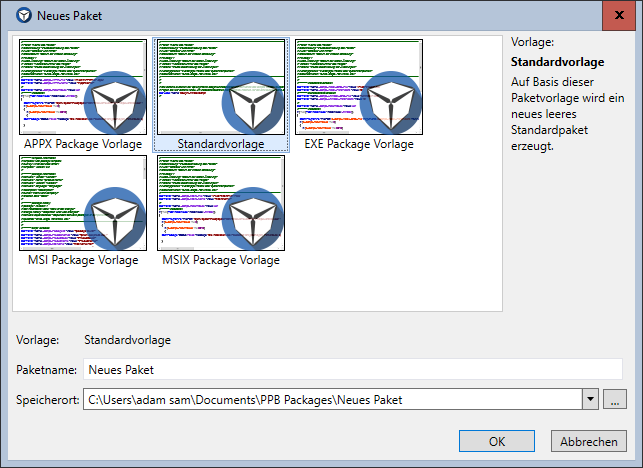The image size is (643, 468).
Task: Open the browse folder button (...)
Action: (x=614, y=401)
